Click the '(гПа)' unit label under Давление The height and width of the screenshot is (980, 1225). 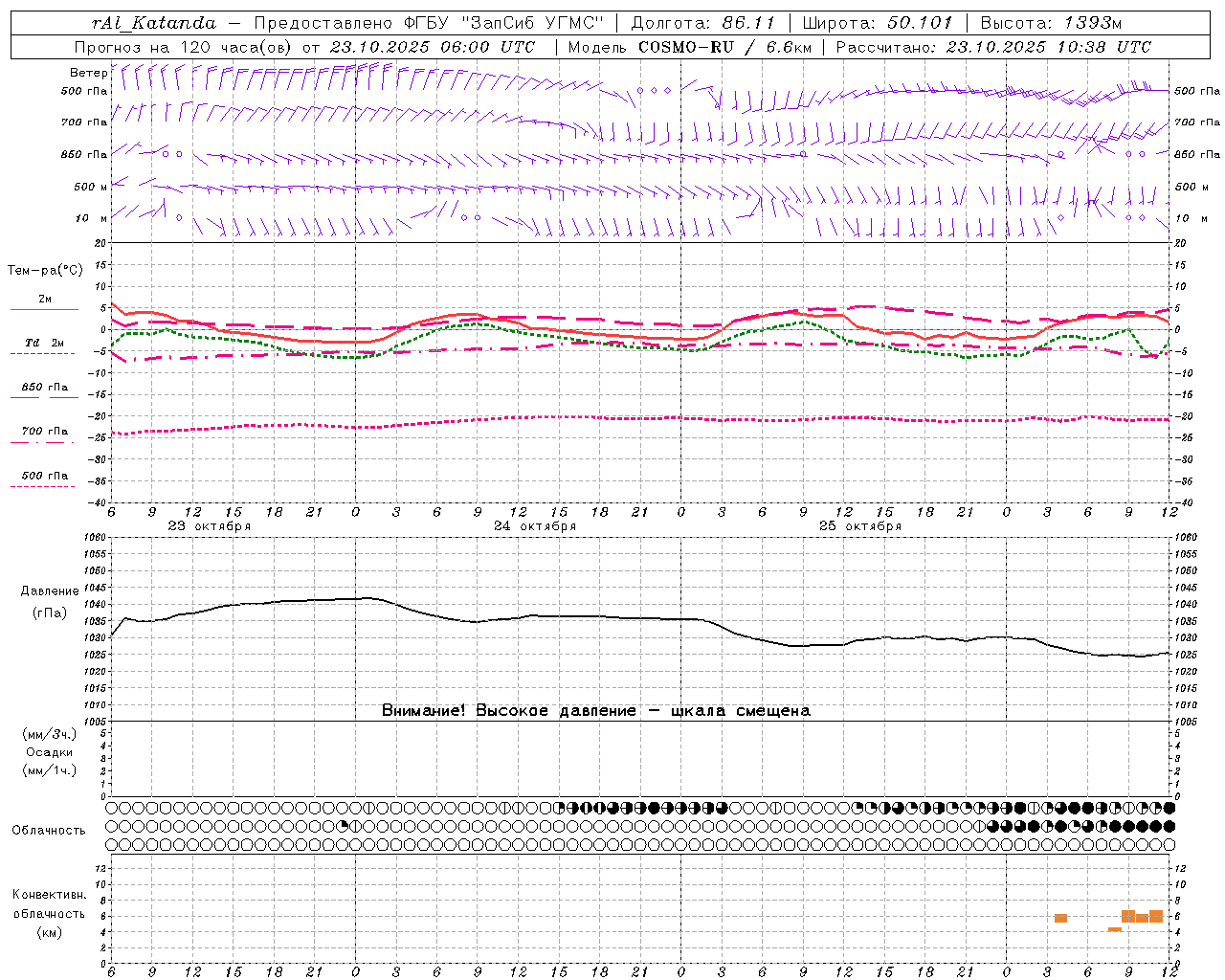50,613
